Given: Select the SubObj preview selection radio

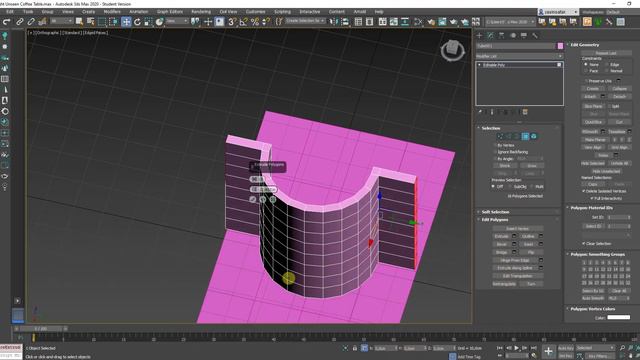Looking at the screenshot, I should click(x=510, y=187).
